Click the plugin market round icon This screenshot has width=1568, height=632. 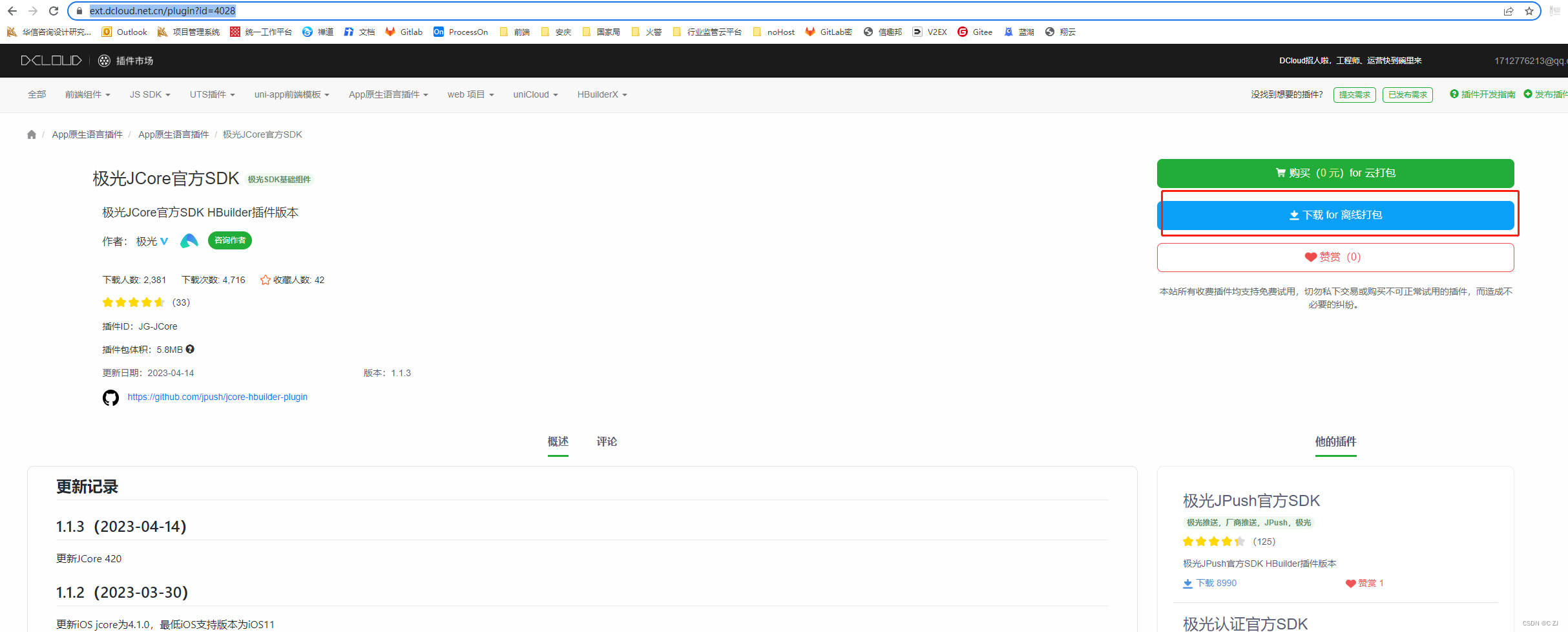104,61
